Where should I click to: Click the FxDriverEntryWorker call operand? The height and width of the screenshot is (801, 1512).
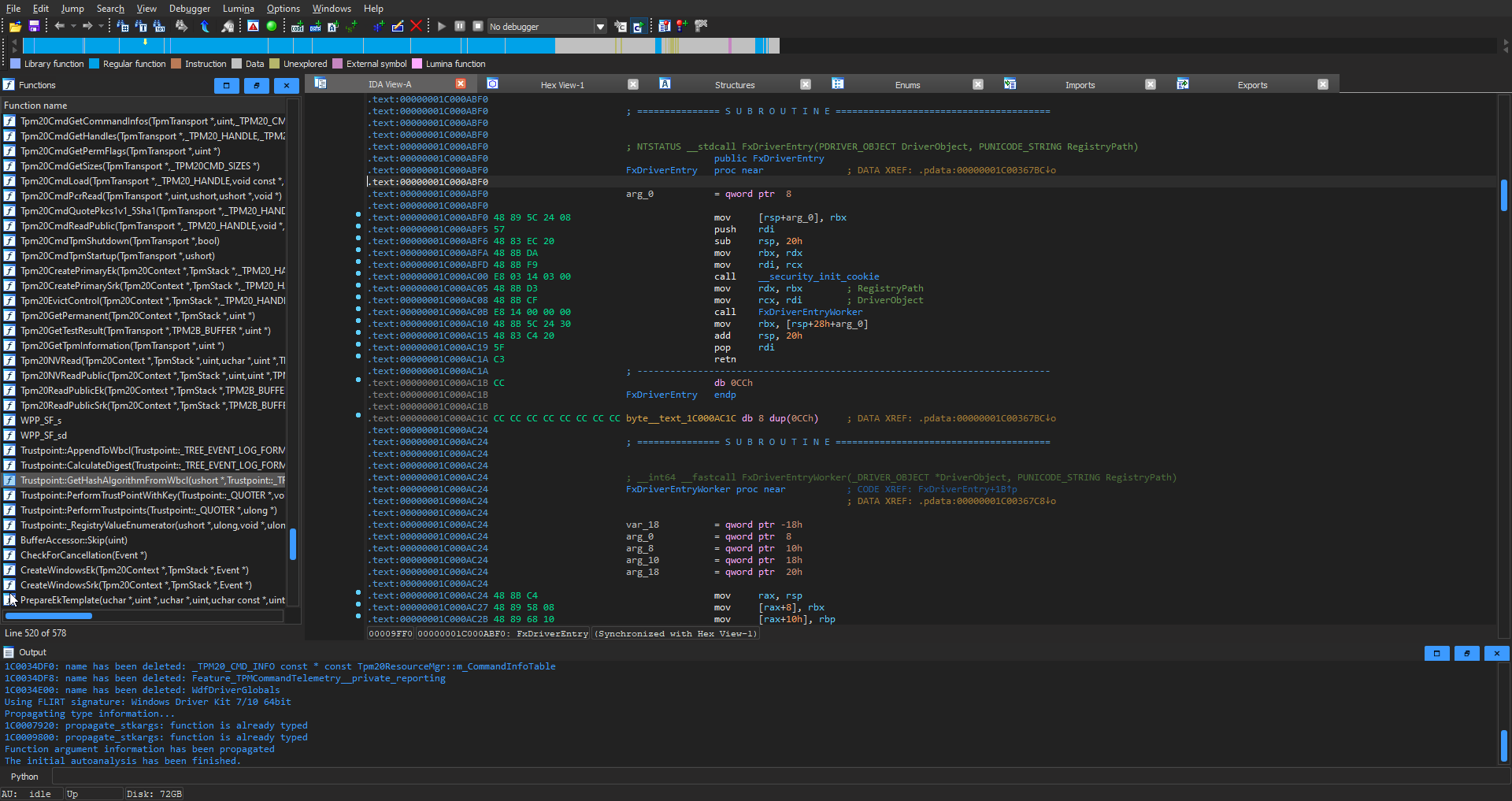tap(810, 312)
